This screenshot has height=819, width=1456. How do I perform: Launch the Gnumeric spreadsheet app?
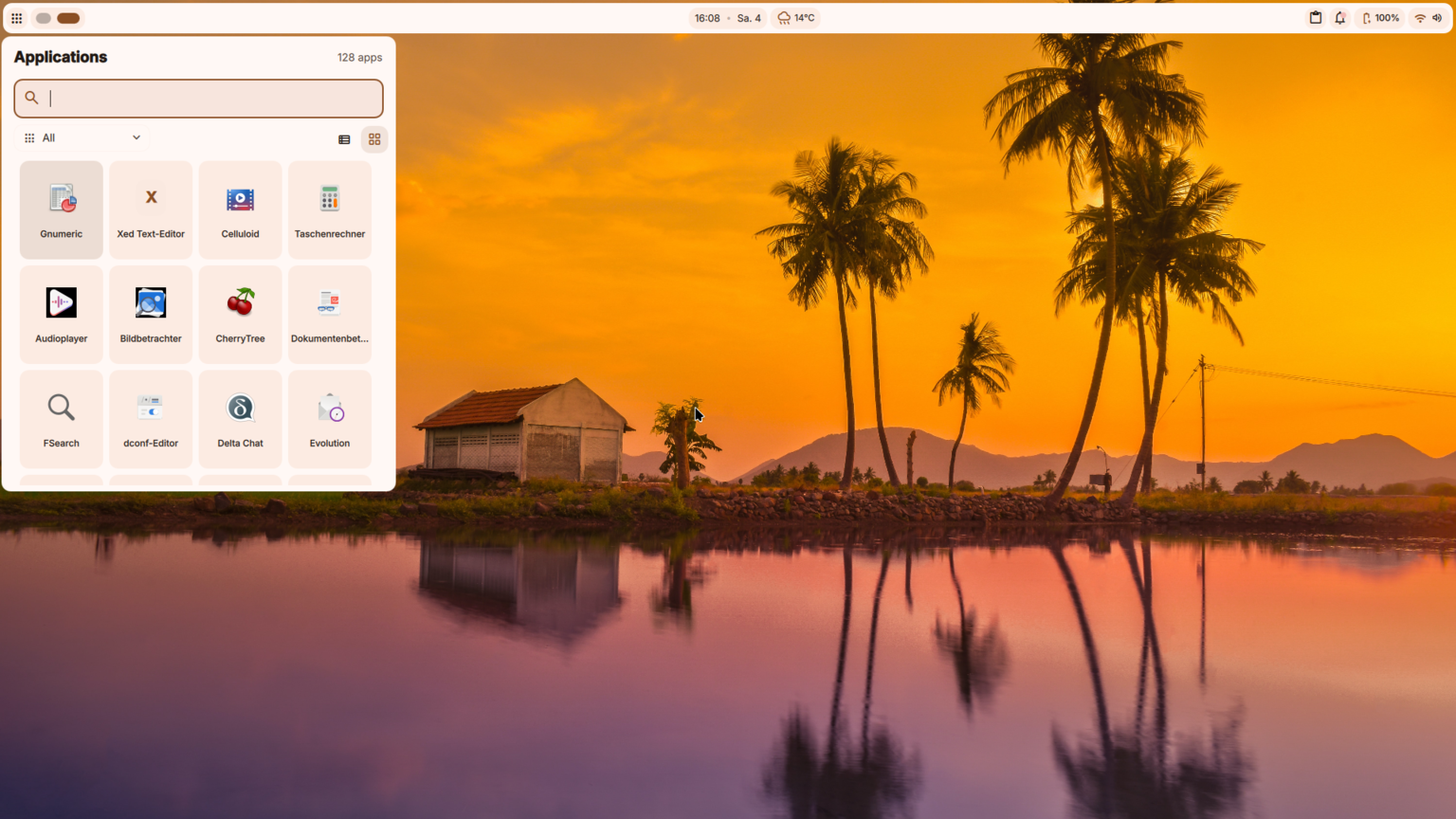(x=62, y=209)
